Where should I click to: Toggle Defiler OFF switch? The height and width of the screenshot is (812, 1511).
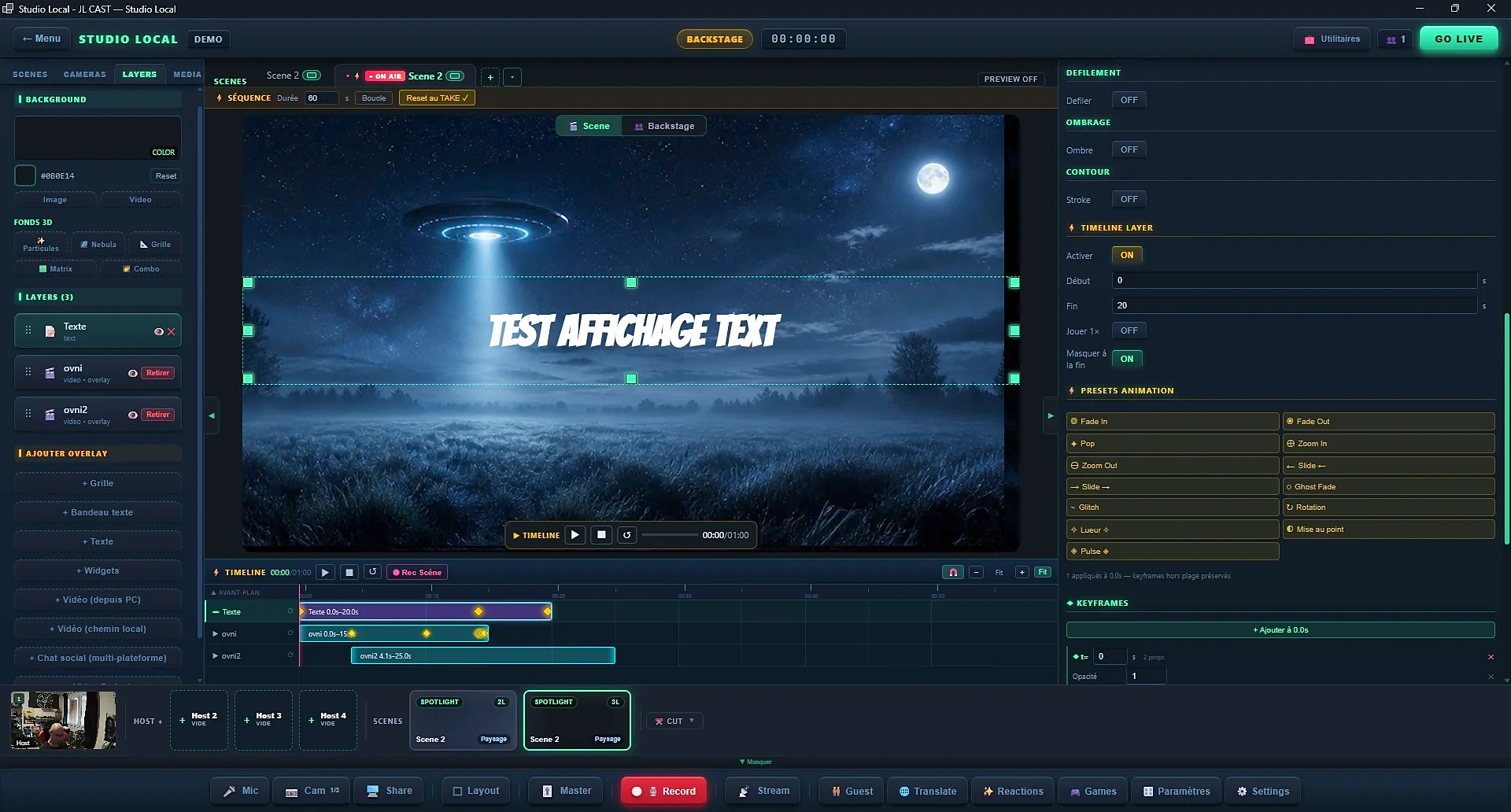click(x=1129, y=100)
